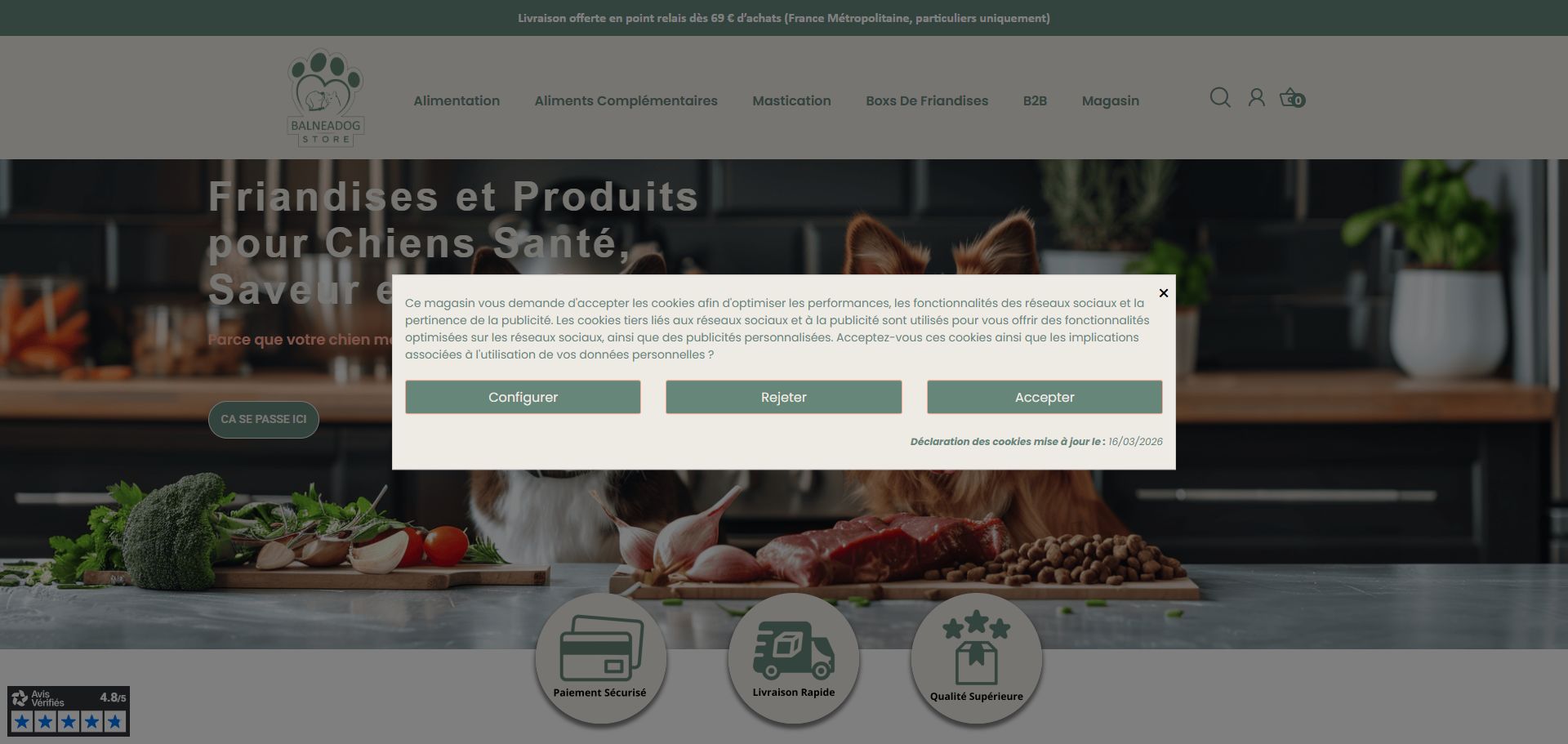
Task: Open the Boxs De Friandises menu
Action: [x=927, y=100]
